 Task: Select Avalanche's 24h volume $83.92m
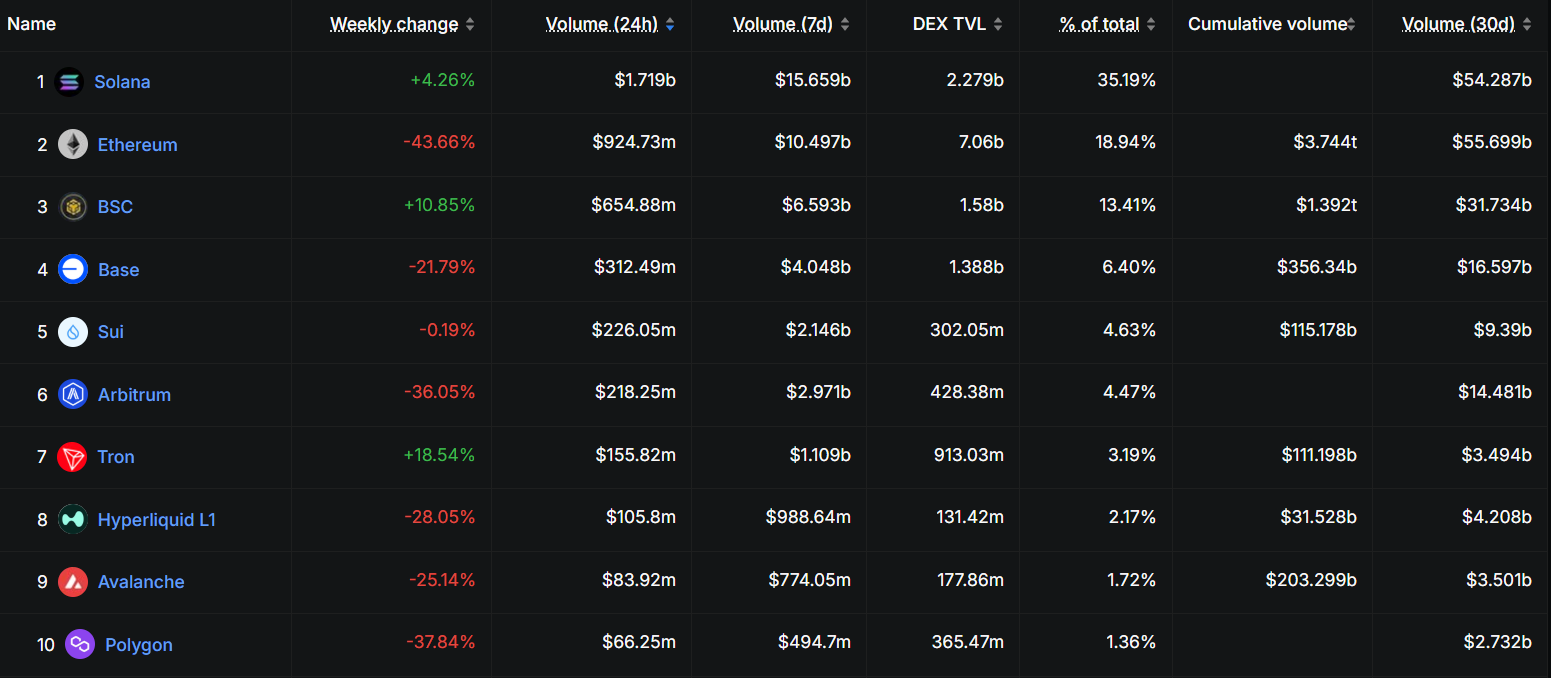click(639, 580)
